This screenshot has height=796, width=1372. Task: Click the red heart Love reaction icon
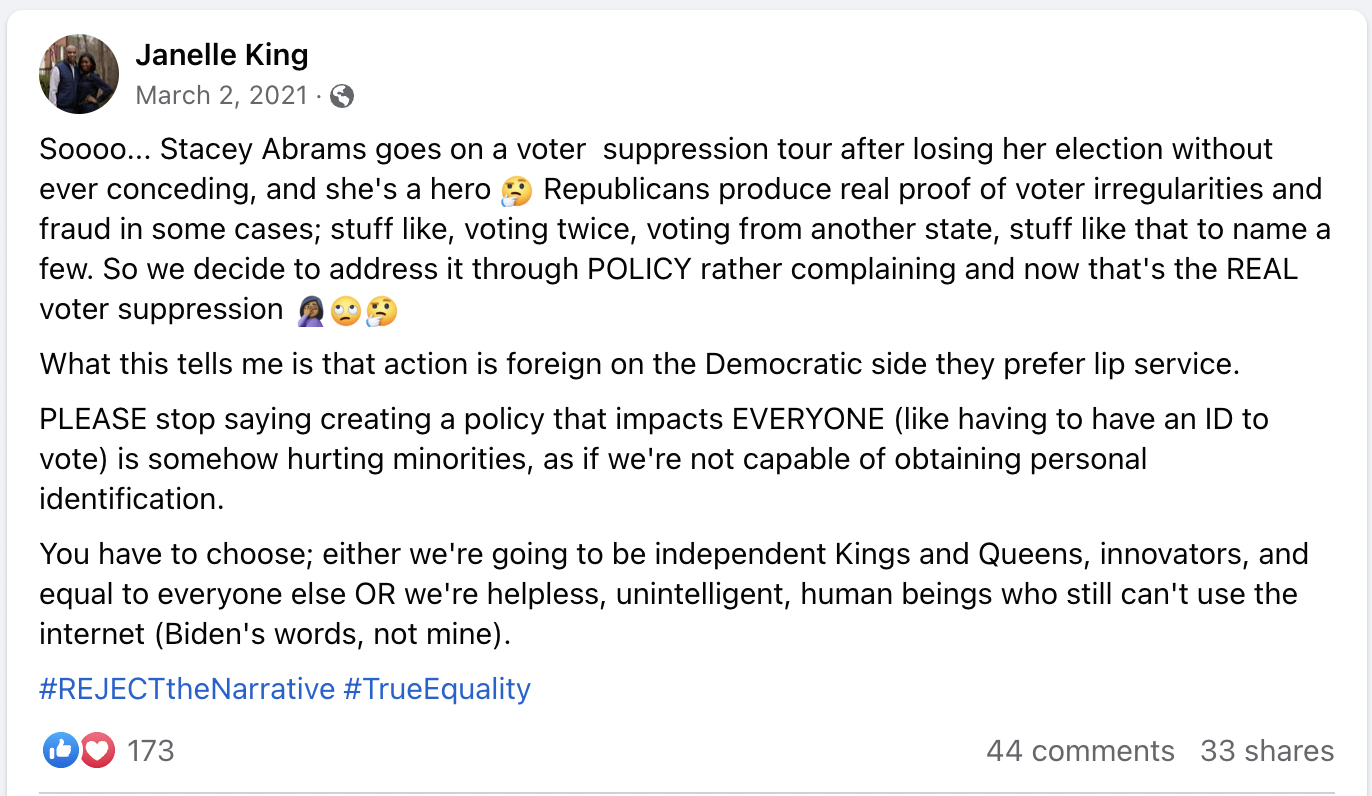[96, 750]
